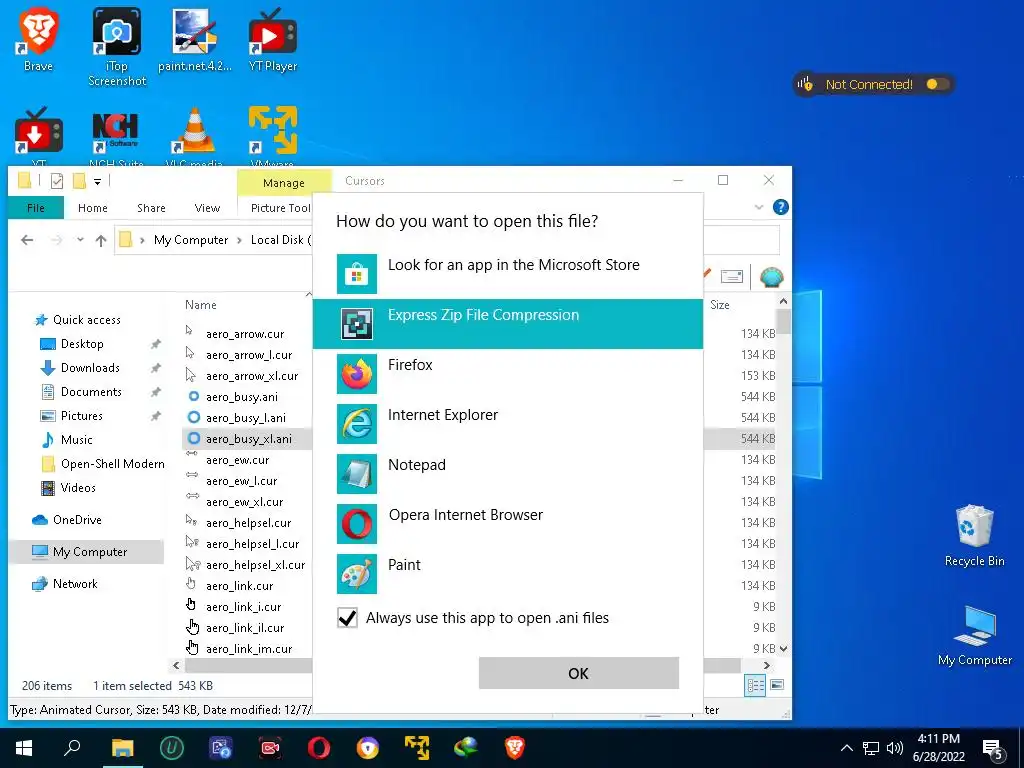
Task: Select the file aero_link_im.cur
Action: [x=249, y=649]
